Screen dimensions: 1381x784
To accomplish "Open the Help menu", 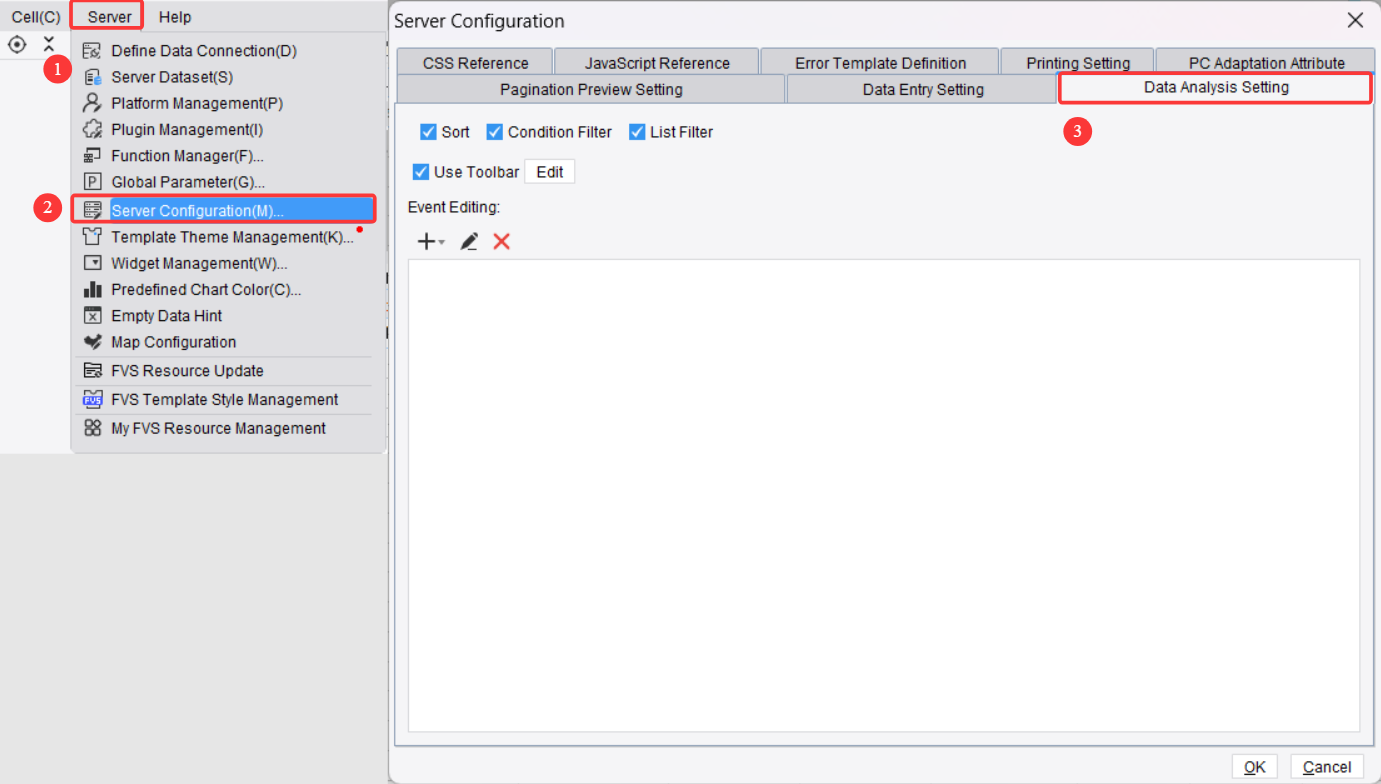I will click(175, 17).
